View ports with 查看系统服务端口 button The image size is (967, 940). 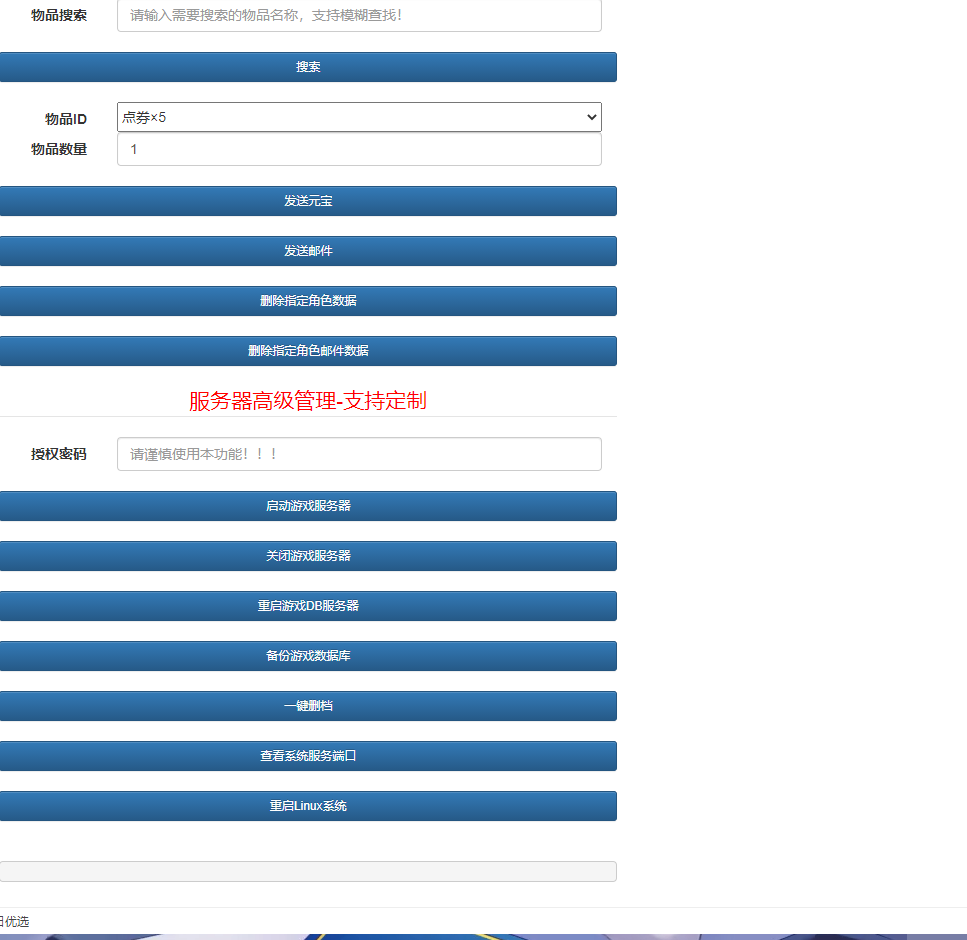308,756
